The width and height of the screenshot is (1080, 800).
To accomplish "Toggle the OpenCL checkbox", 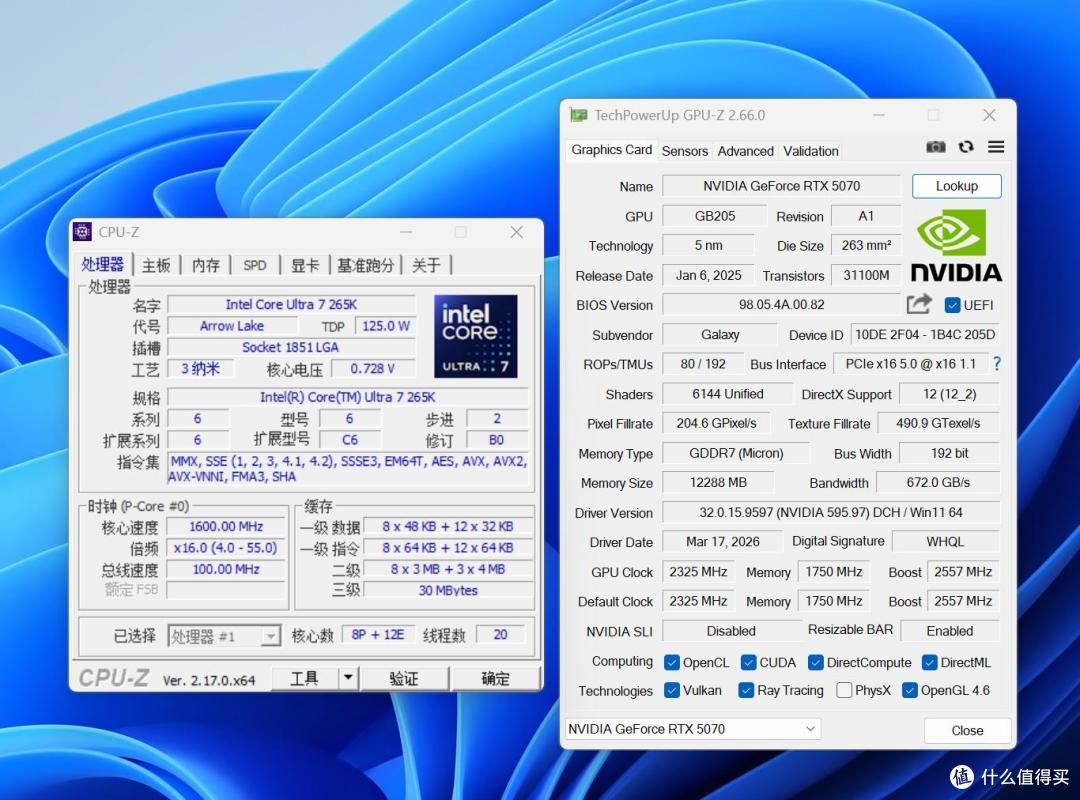I will (672, 662).
